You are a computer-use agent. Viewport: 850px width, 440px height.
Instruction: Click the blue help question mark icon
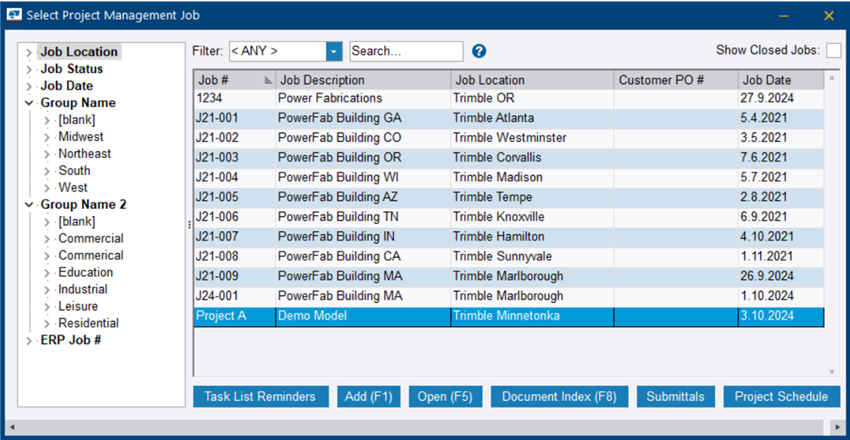point(479,51)
